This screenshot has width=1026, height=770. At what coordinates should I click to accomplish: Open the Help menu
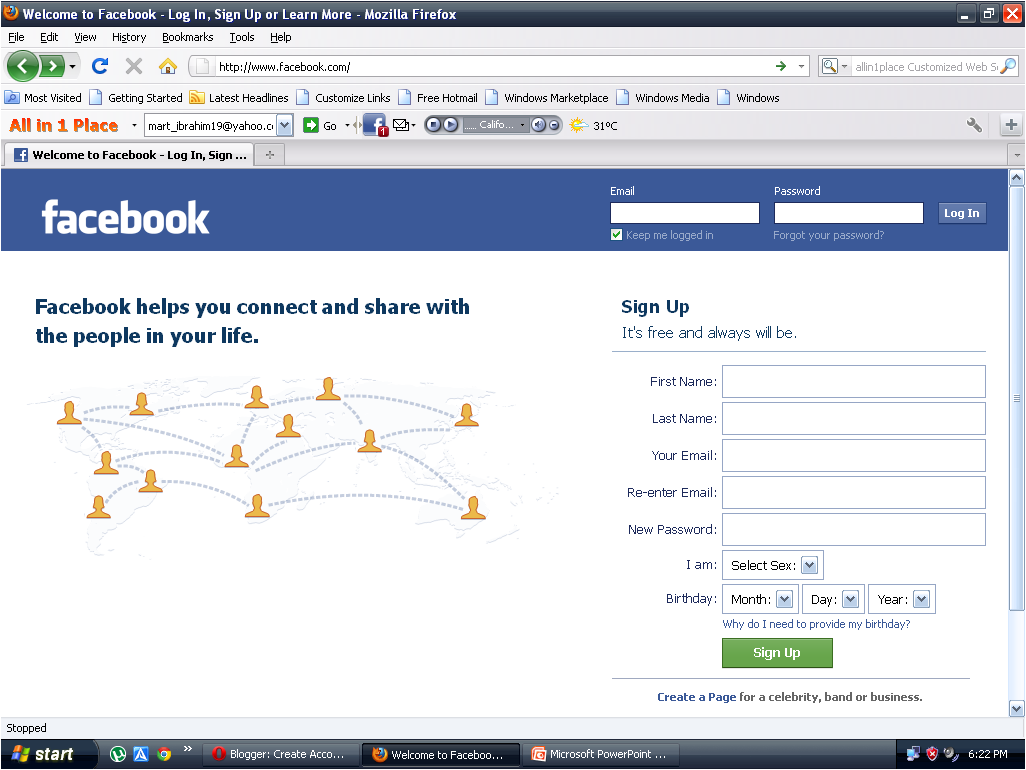pos(281,37)
